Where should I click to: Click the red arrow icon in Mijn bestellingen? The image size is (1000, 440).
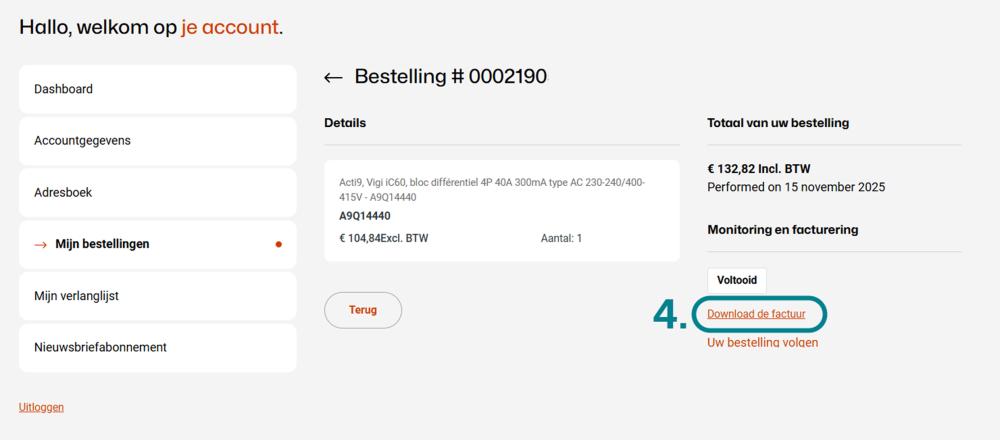point(41,244)
